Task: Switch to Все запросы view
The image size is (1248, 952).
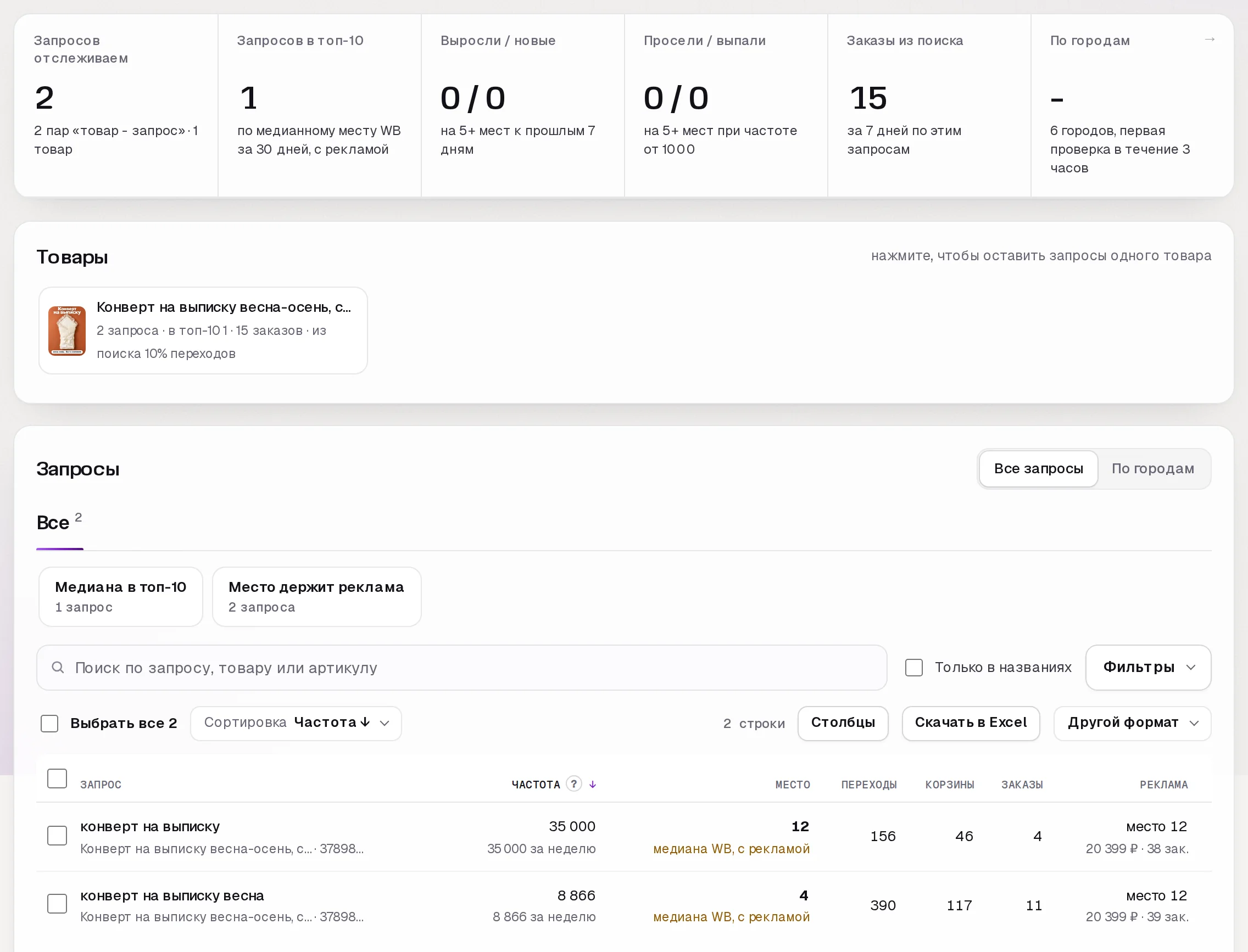Action: 1038,469
